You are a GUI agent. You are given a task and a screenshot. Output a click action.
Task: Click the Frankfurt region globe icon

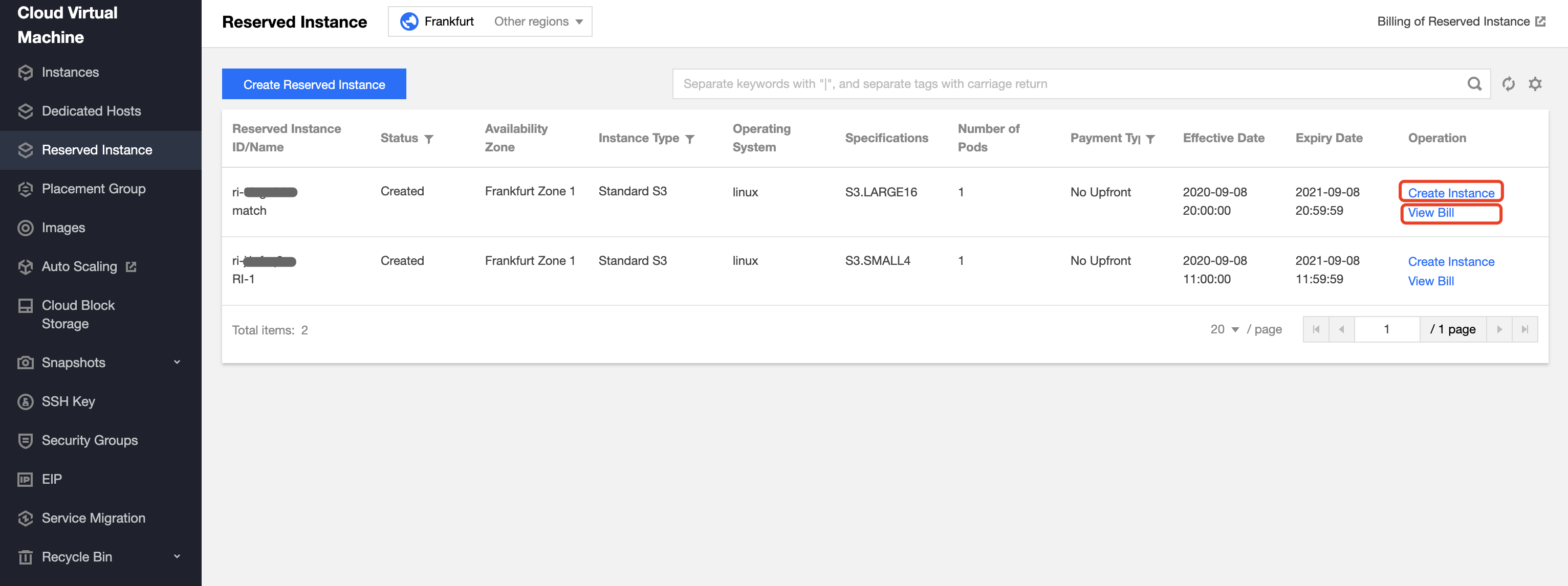click(x=409, y=21)
